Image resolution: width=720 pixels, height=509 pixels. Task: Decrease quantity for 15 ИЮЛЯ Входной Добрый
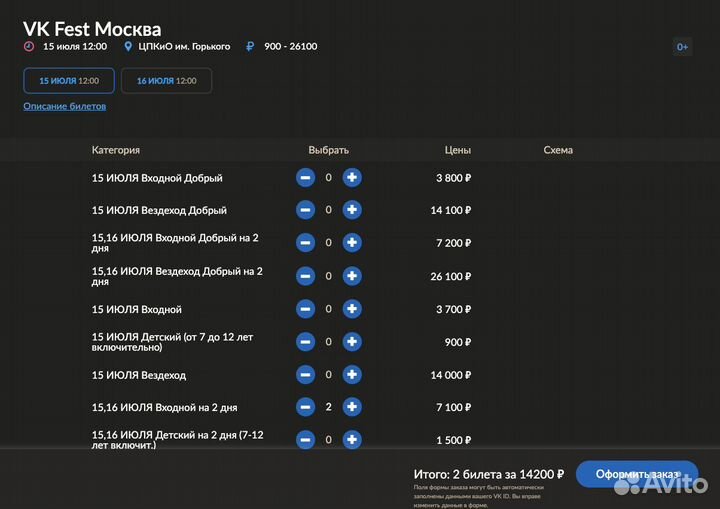305,178
